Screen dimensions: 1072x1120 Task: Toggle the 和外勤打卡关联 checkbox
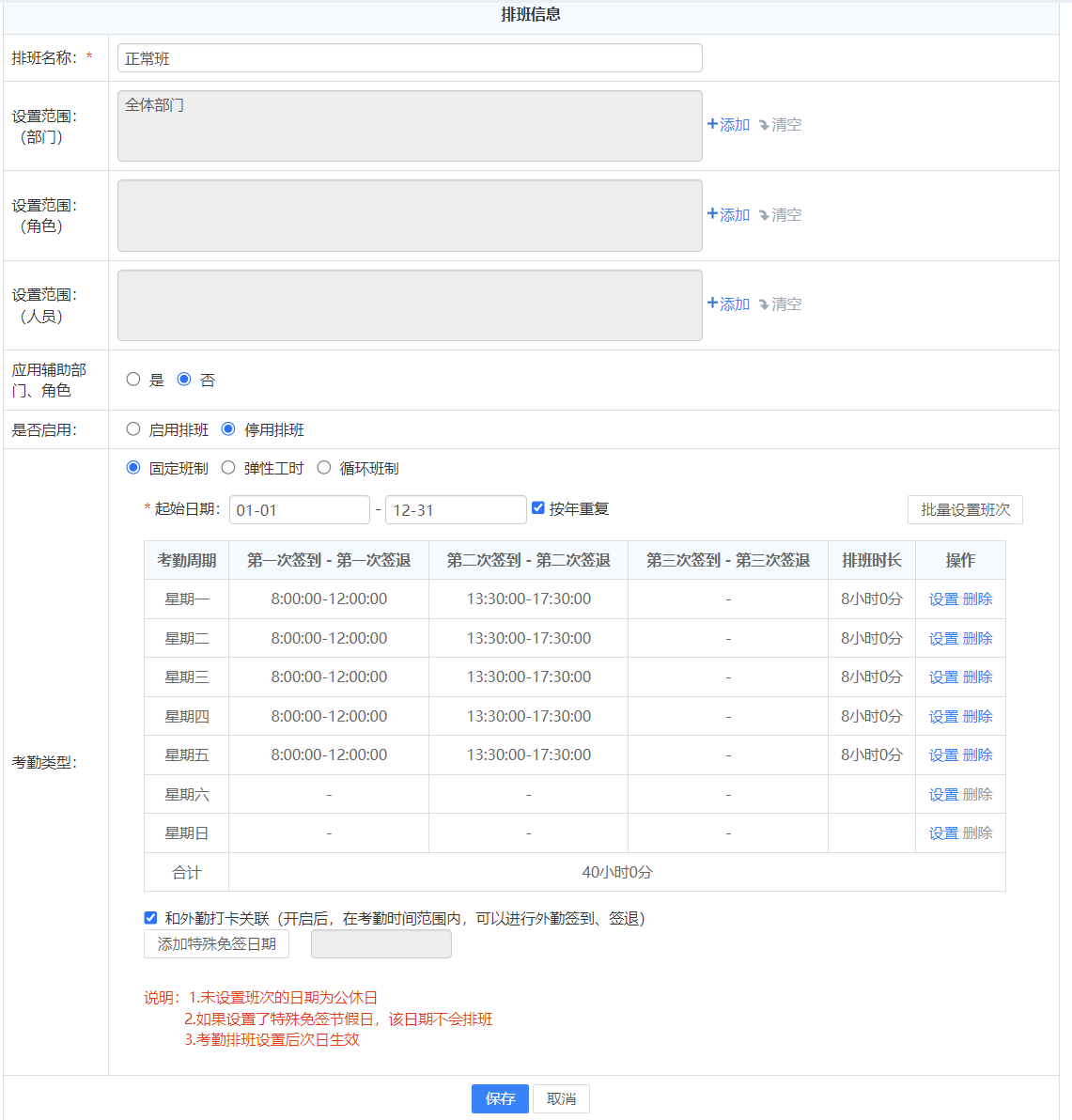[150, 918]
